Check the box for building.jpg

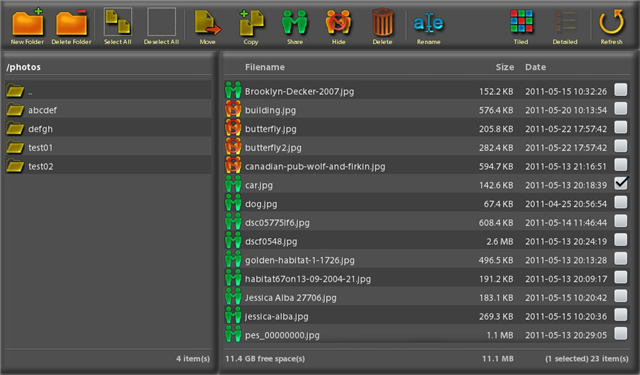coord(621,108)
